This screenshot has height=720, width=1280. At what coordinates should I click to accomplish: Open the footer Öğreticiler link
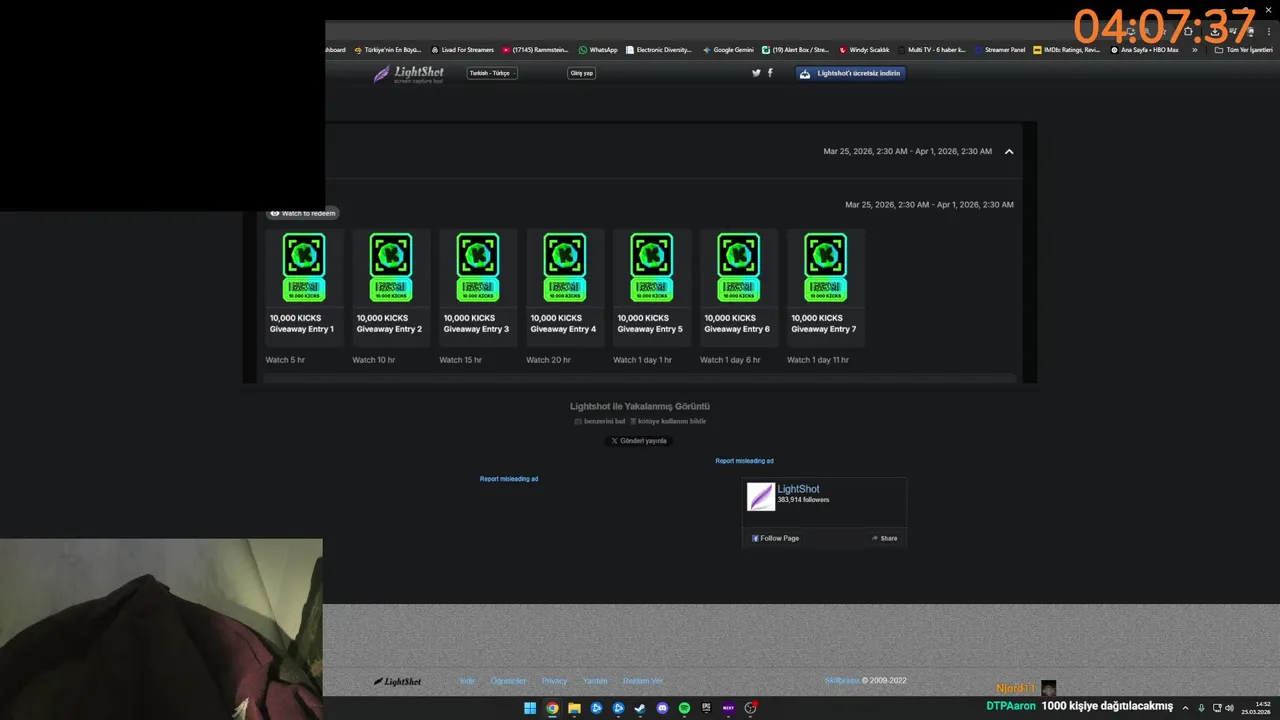click(508, 681)
